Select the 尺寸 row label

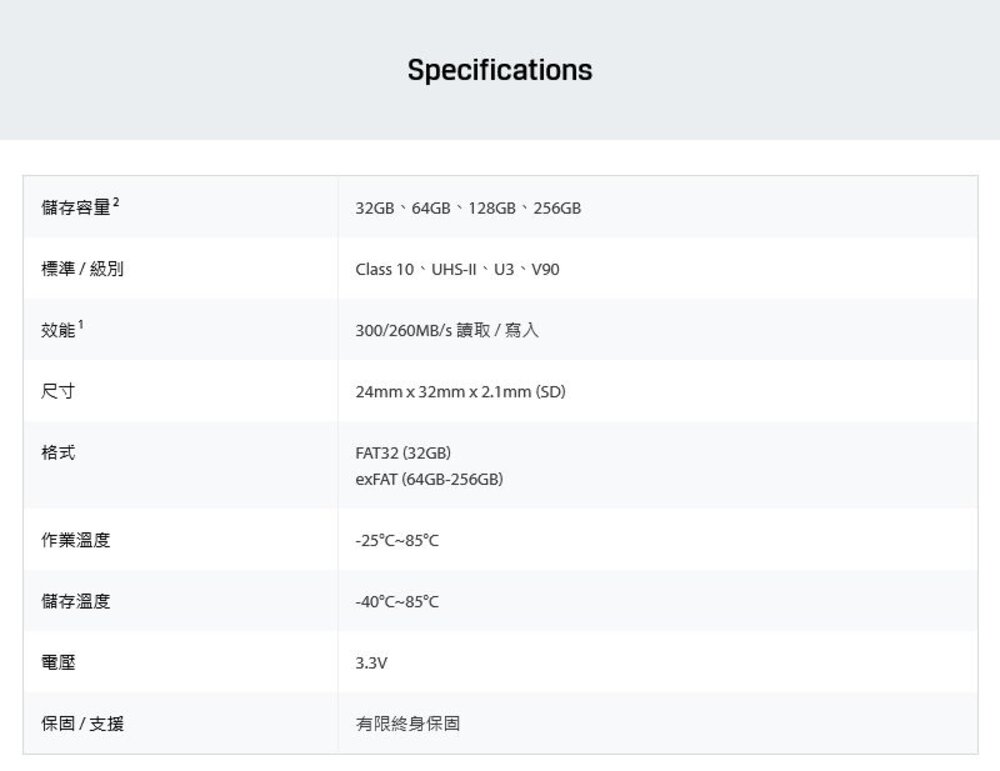tap(58, 392)
